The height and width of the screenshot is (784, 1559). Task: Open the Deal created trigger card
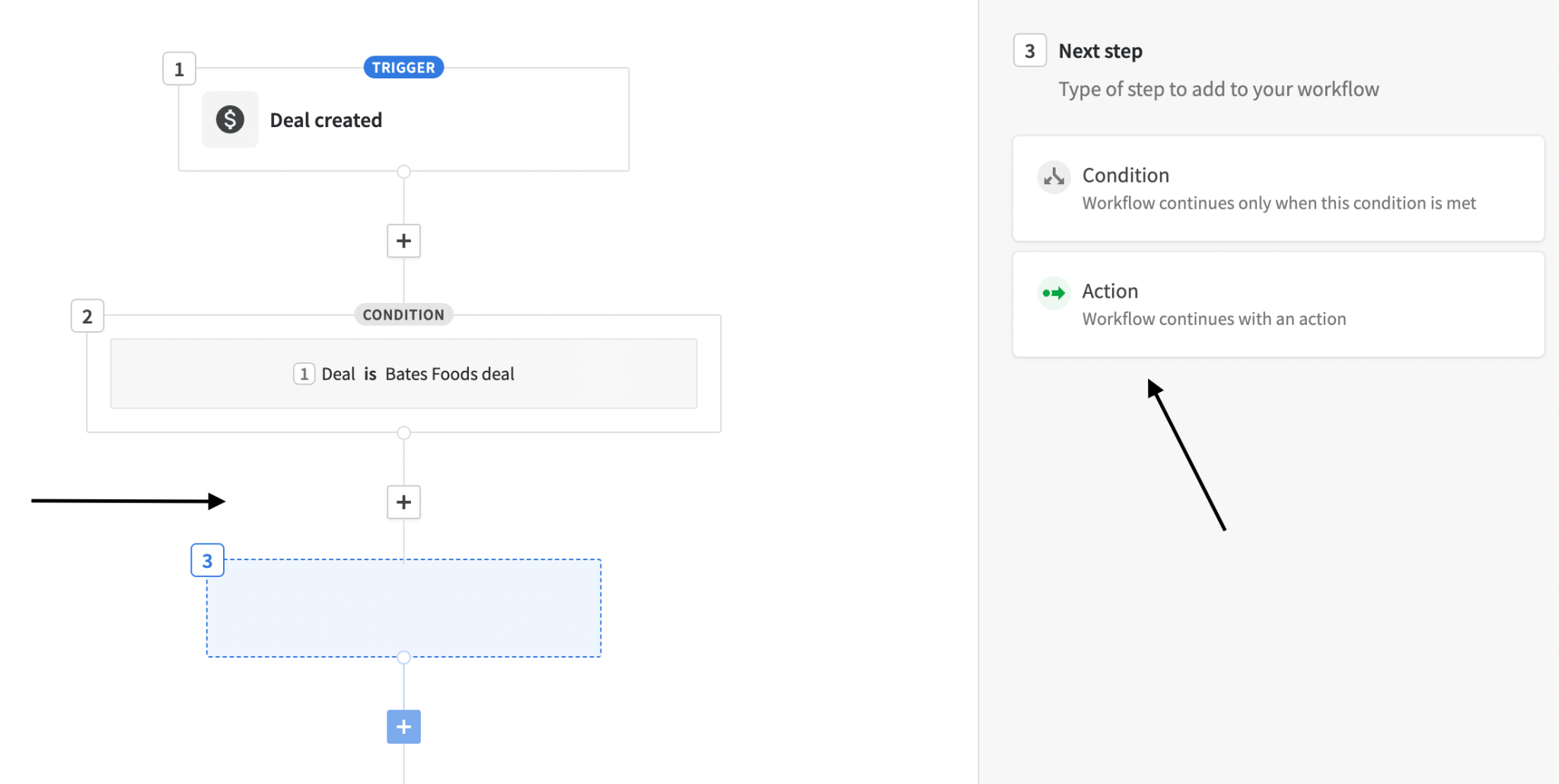tap(403, 120)
